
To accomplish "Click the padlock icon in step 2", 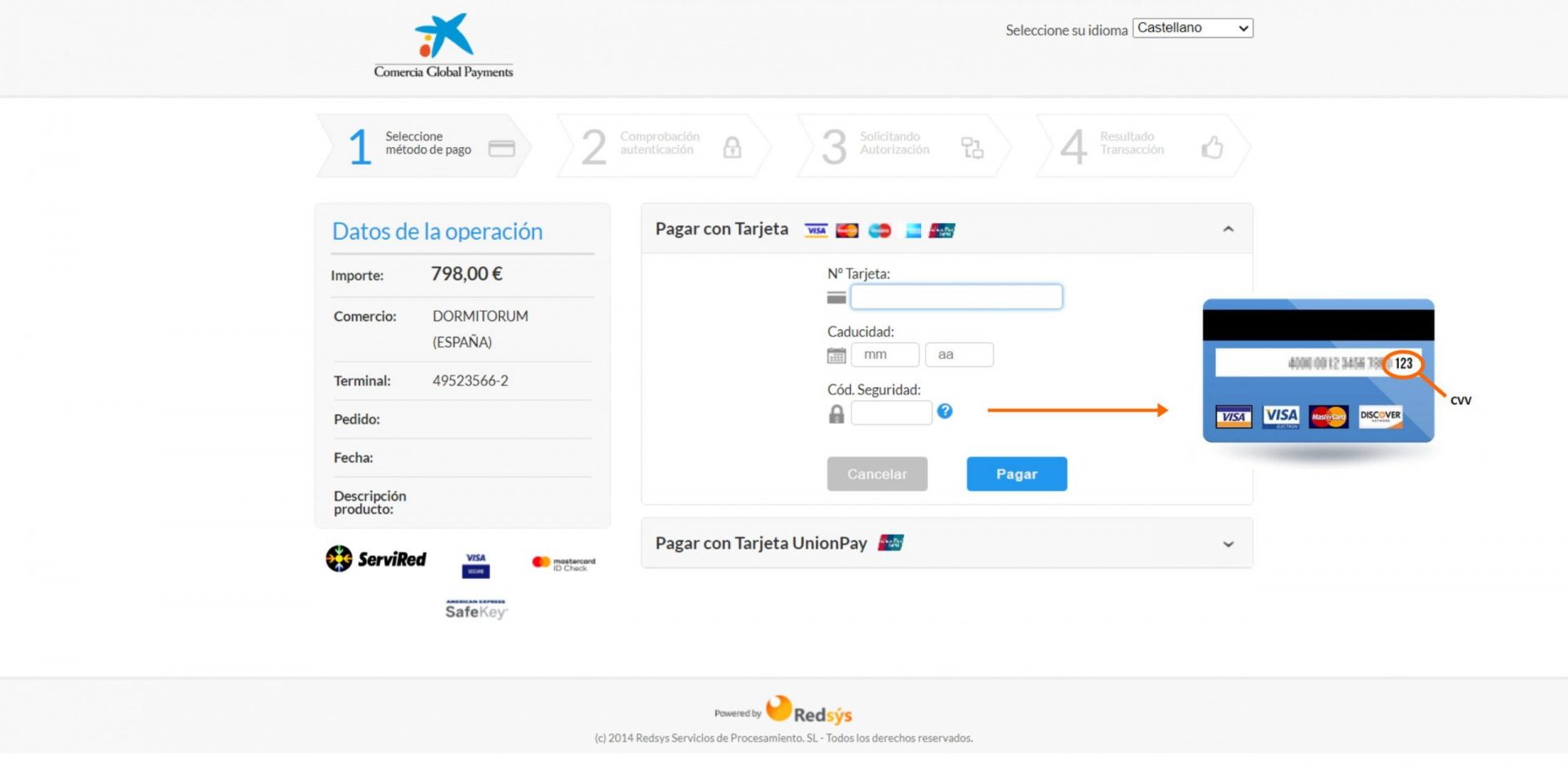I will 733,147.
